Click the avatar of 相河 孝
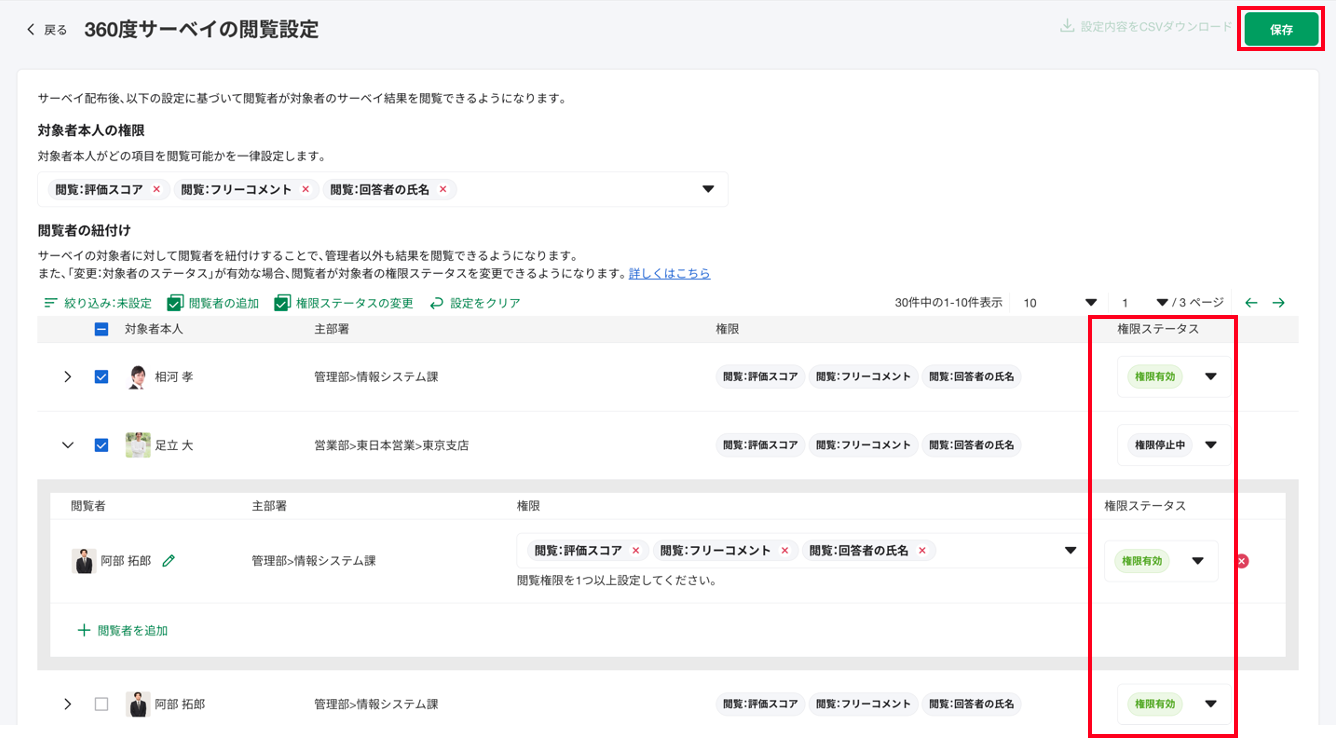The height and width of the screenshot is (741, 1336). point(138,377)
